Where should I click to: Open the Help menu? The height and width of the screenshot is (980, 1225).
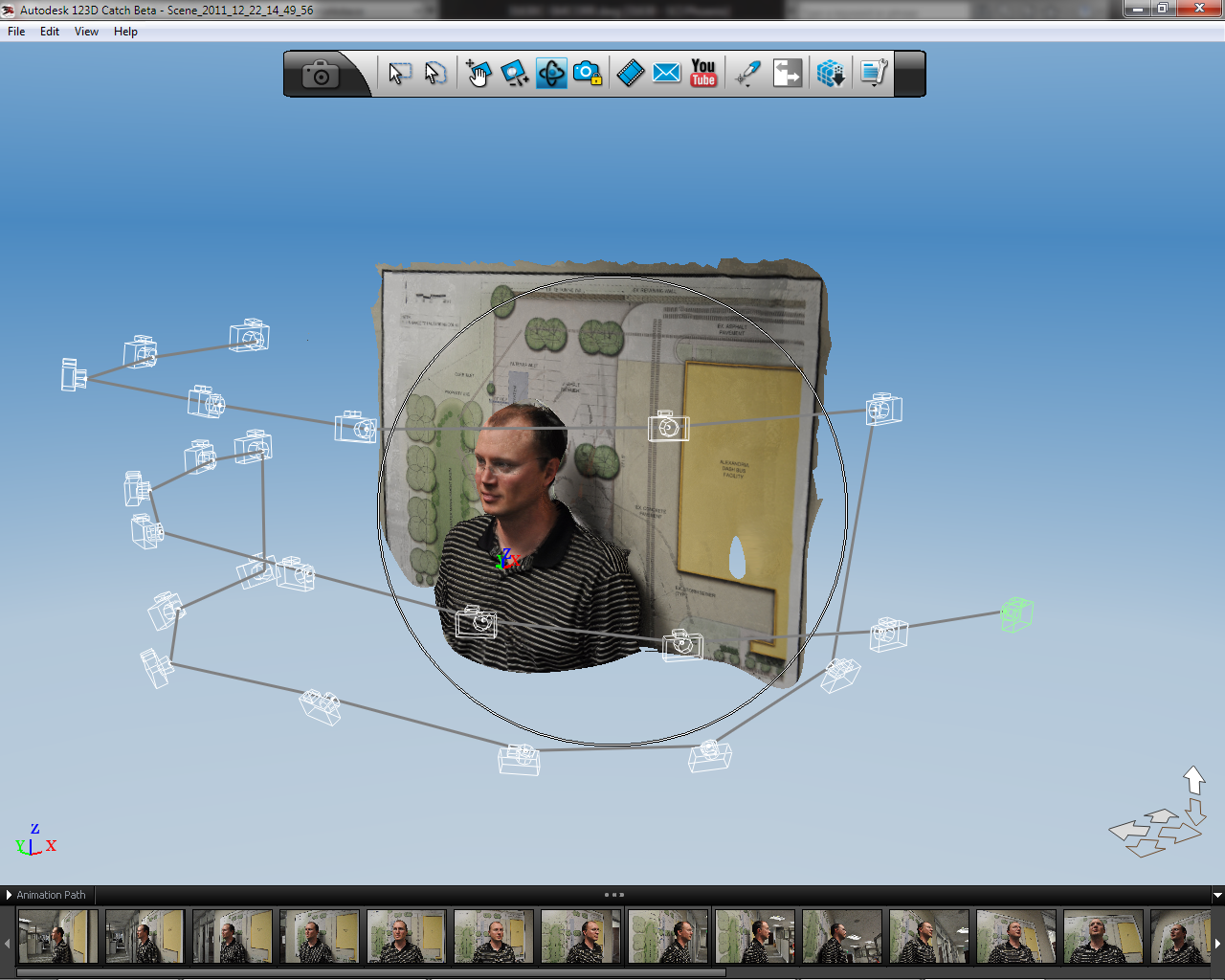[125, 32]
